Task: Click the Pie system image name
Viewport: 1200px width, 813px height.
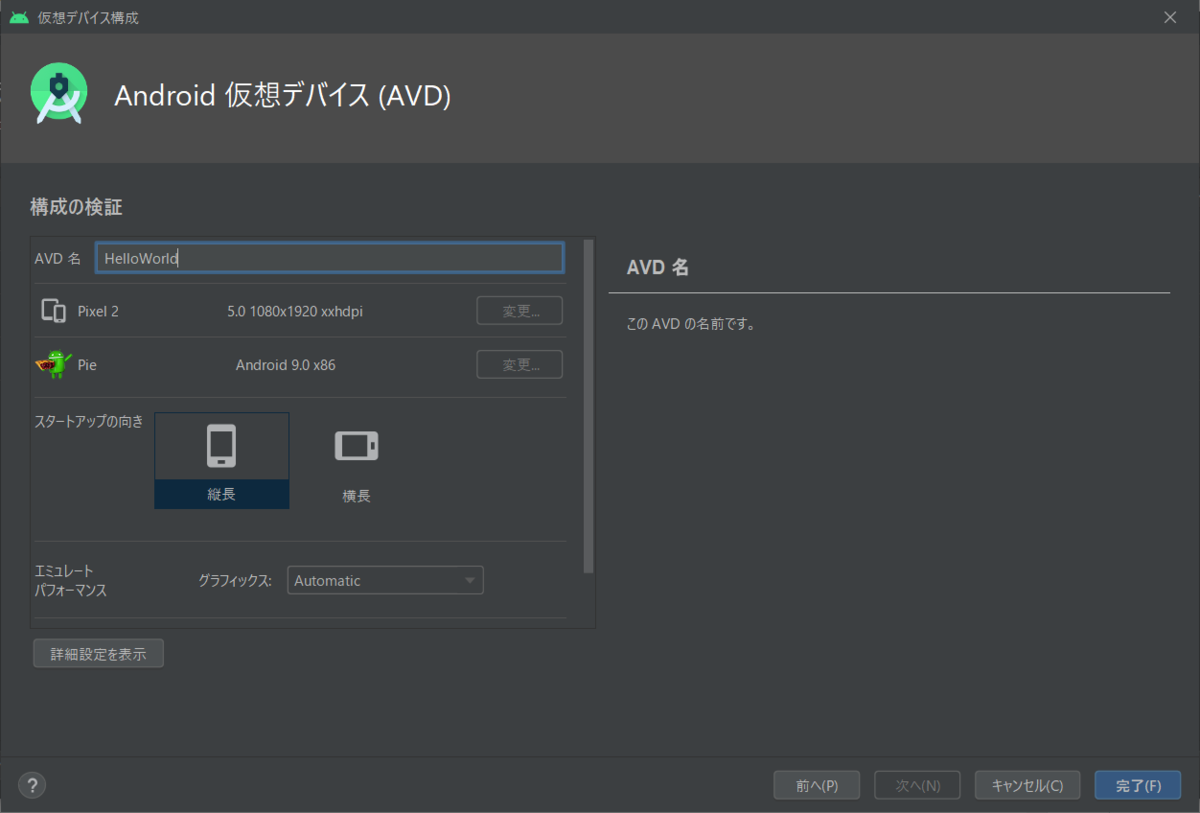Action: coord(87,365)
